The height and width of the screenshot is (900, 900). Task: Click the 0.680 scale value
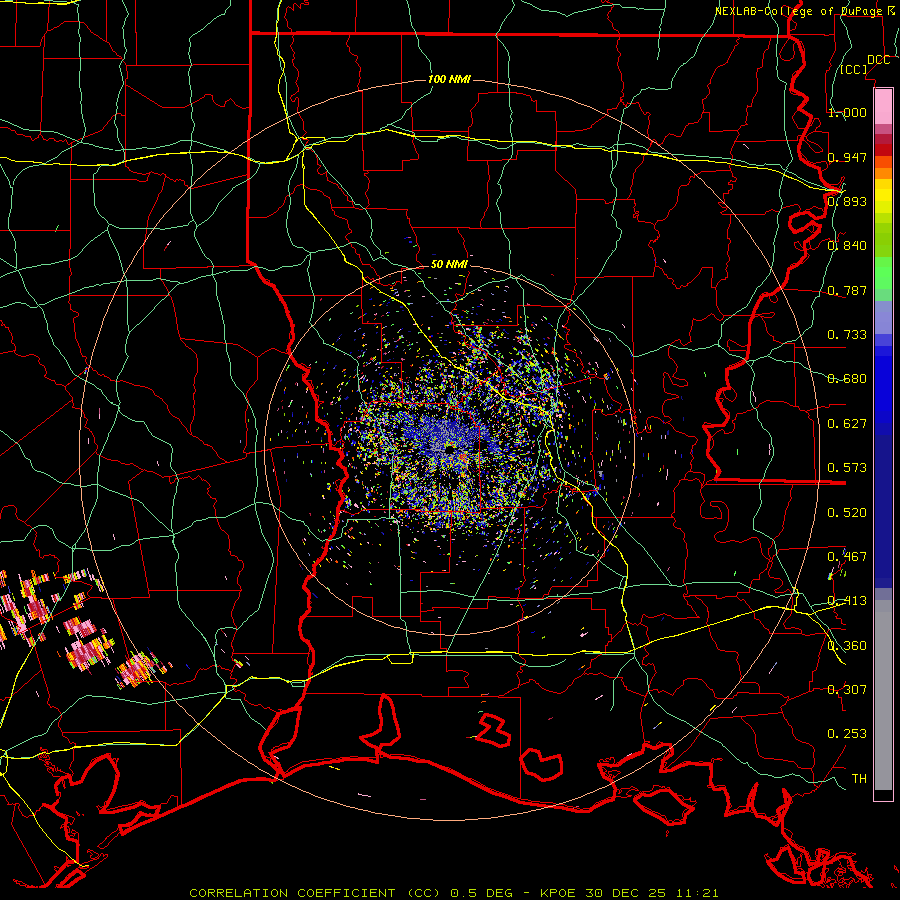(847, 379)
